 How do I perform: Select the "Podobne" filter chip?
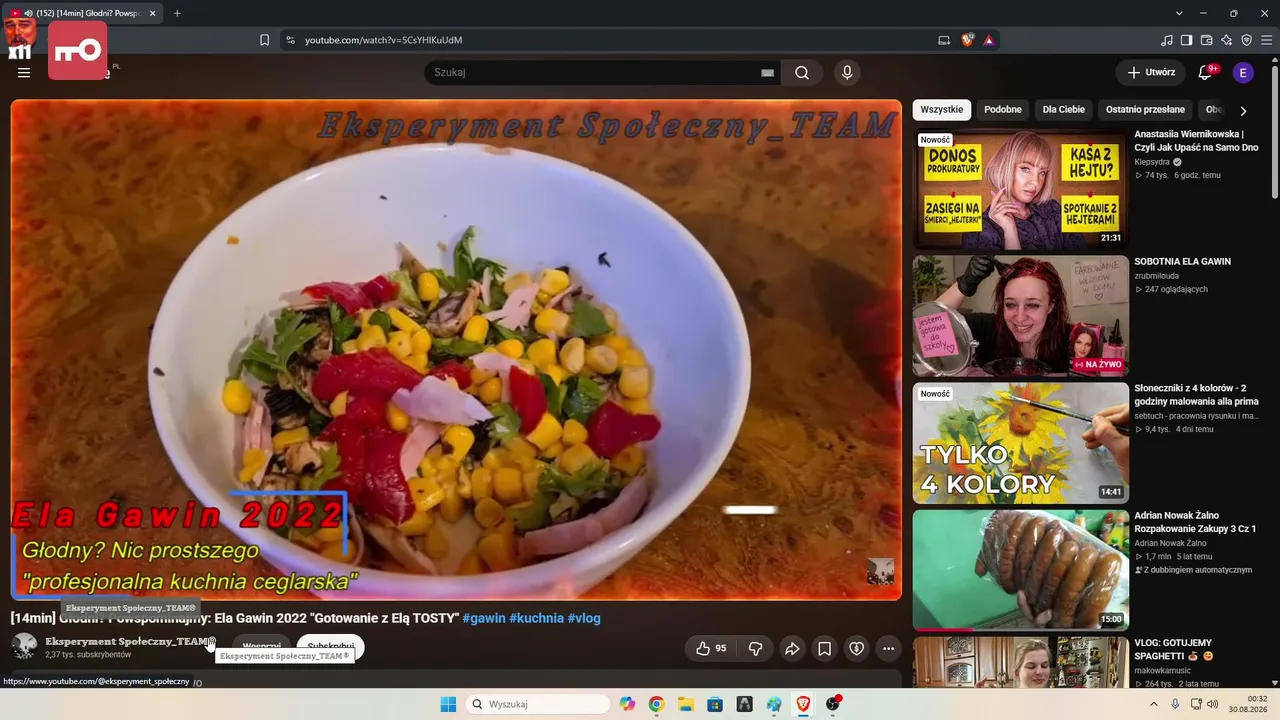1003,110
